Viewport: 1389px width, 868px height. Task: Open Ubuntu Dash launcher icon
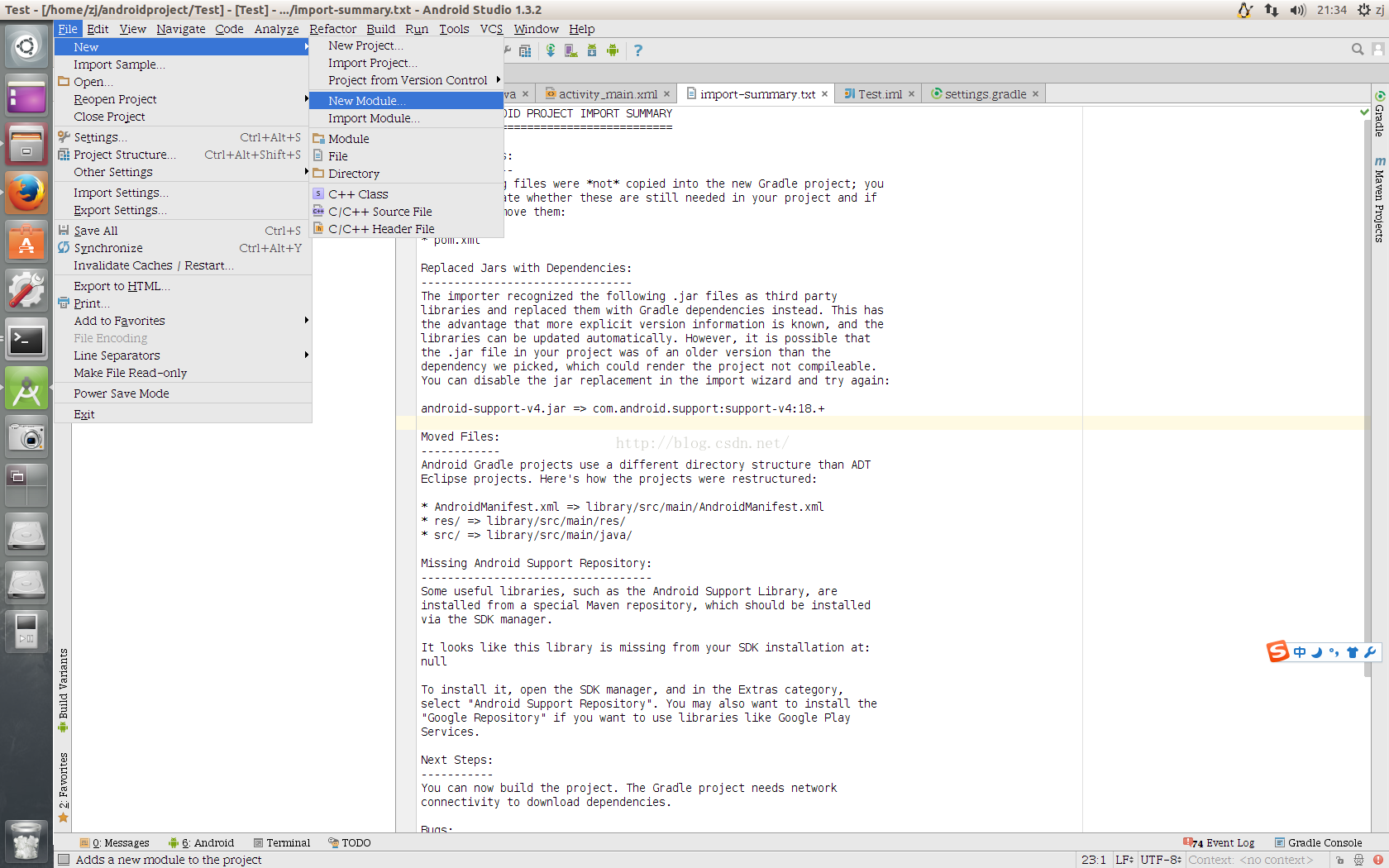point(26,46)
